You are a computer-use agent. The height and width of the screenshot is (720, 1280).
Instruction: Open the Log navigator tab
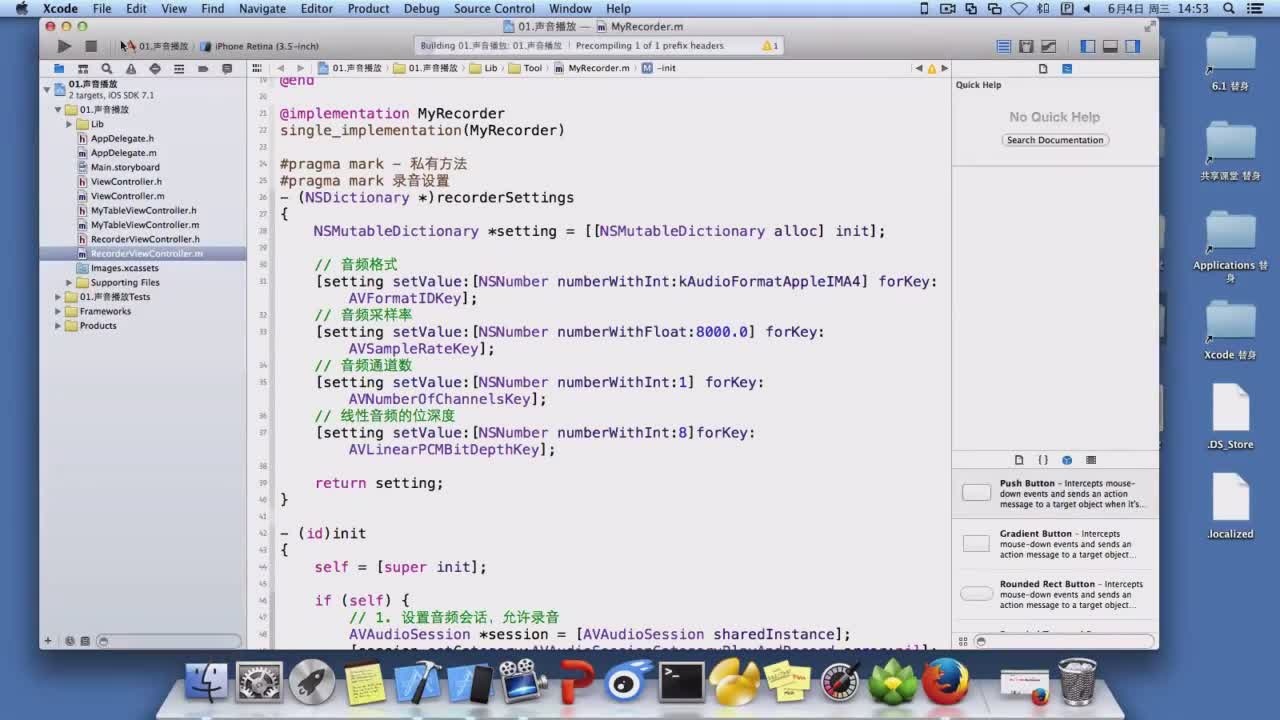(x=227, y=69)
